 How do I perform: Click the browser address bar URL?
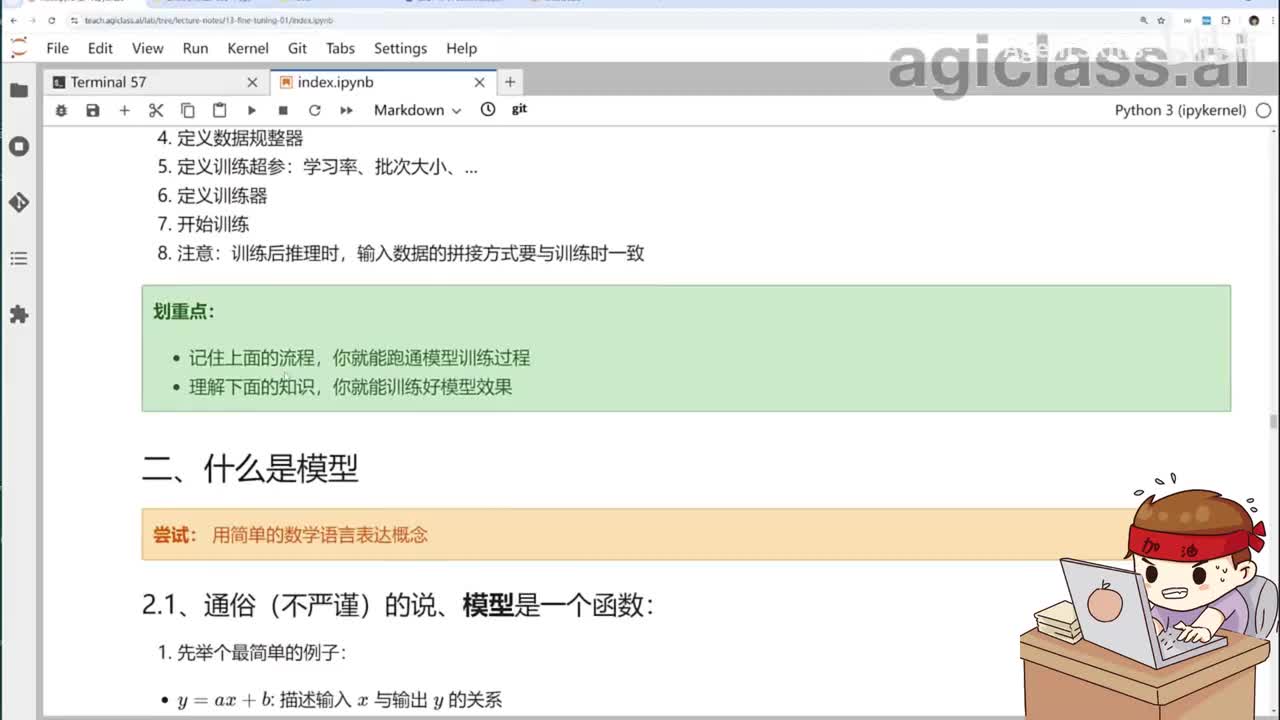coord(209,20)
